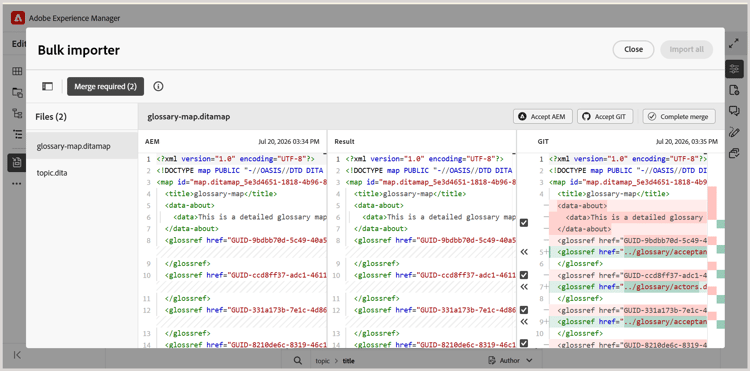Click the topic breadcrumb in the bottom bar
The width and height of the screenshot is (750, 371).
tap(323, 361)
